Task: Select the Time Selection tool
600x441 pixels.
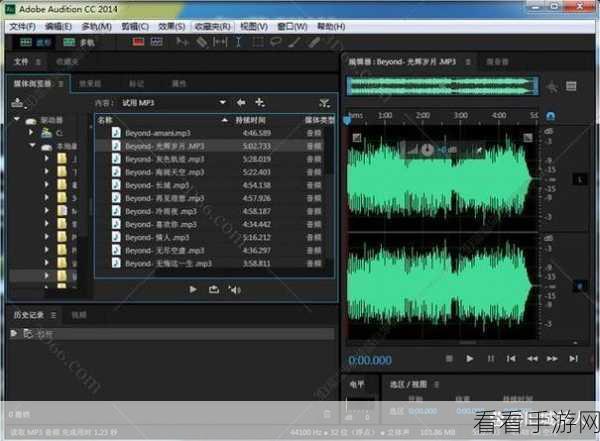Action: click(x=238, y=42)
